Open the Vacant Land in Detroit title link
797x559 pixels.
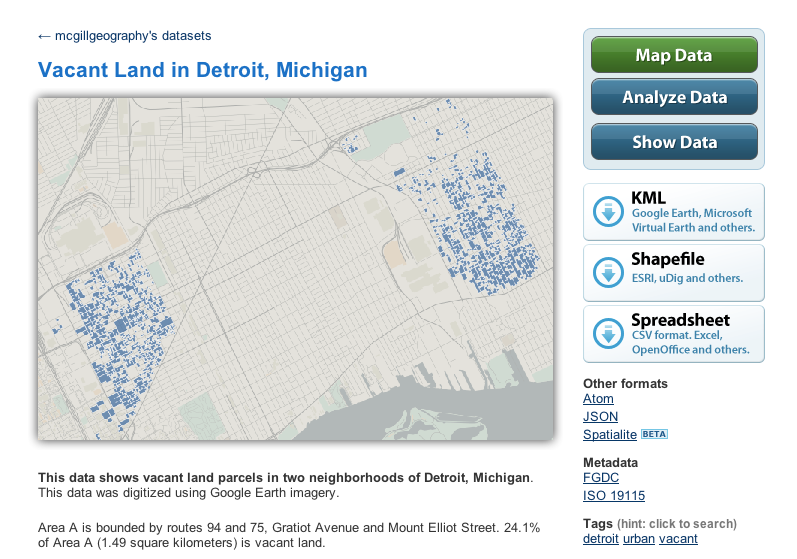tap(203, 71)
